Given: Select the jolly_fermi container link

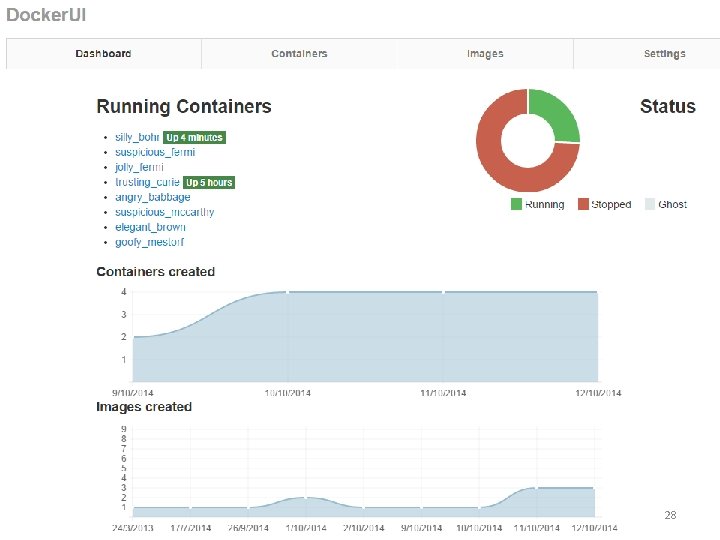Looking at the screenshot, I should (x=139, y=167).
